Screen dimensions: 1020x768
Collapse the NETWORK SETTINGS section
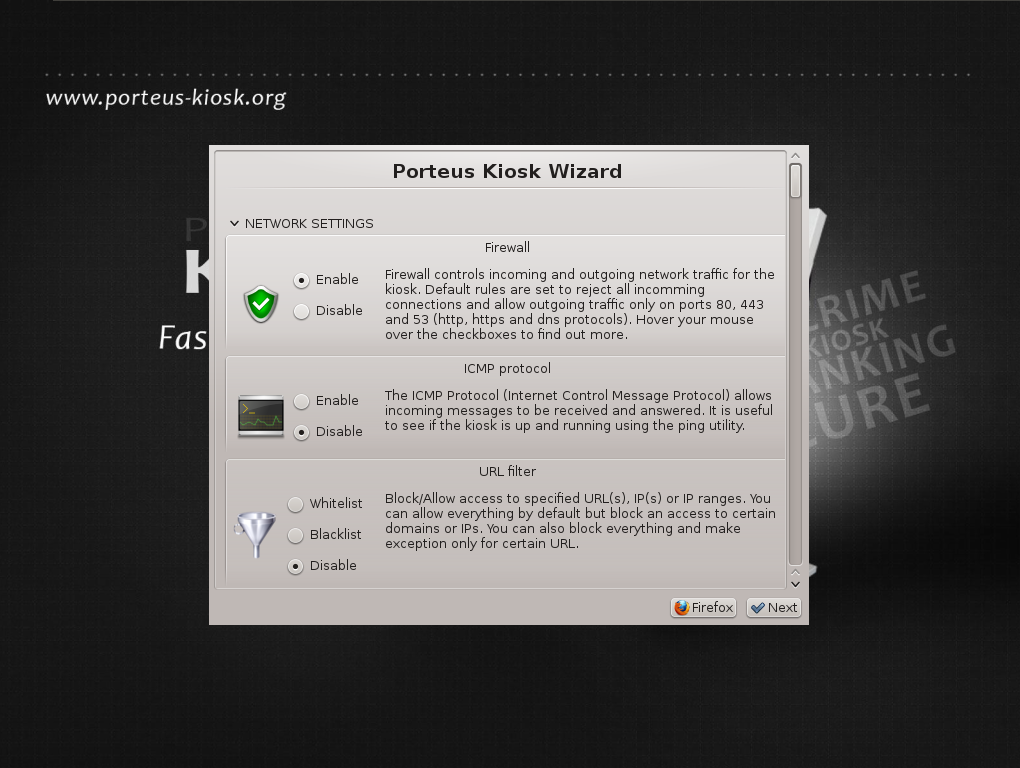[234, 224]
